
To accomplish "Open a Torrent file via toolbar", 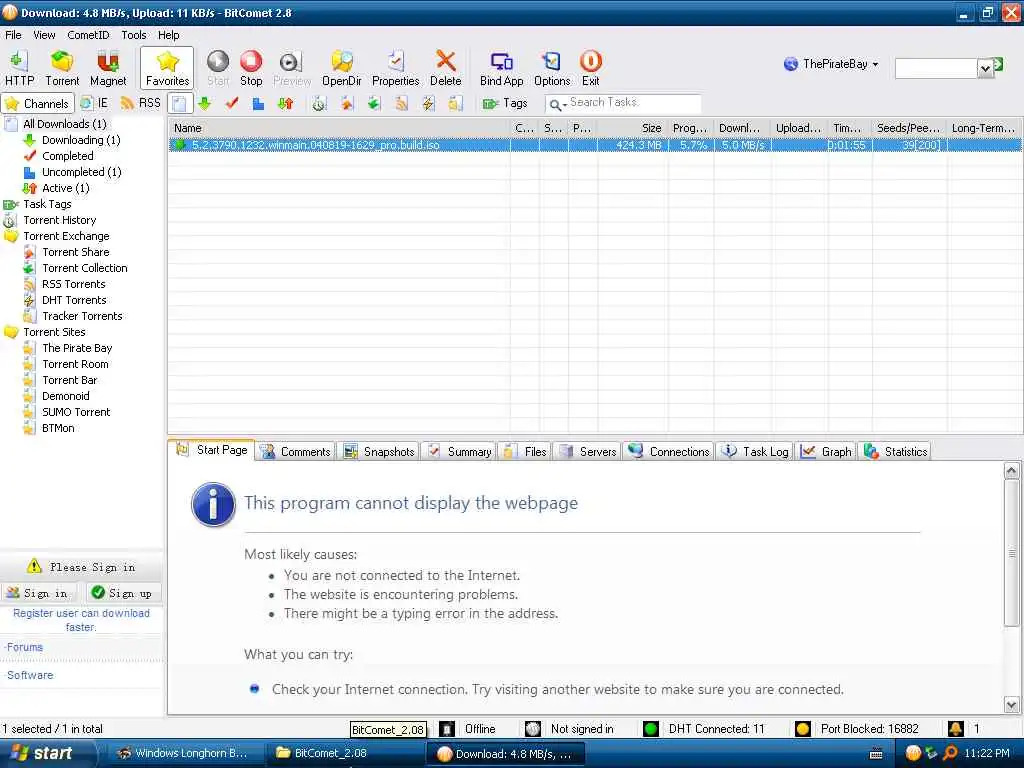I will tap(62, 68).
